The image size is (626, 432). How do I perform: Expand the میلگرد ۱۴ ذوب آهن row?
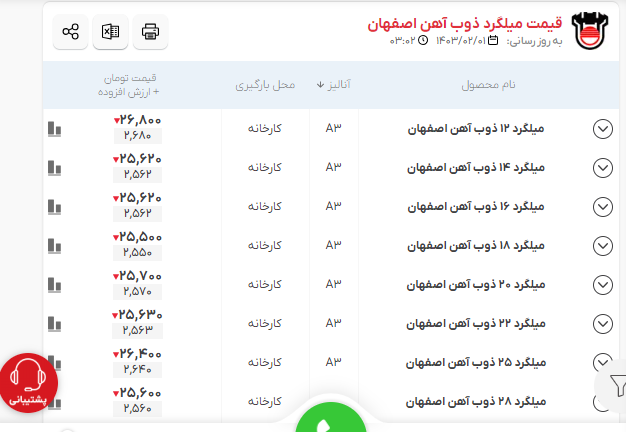coord(603,168)
